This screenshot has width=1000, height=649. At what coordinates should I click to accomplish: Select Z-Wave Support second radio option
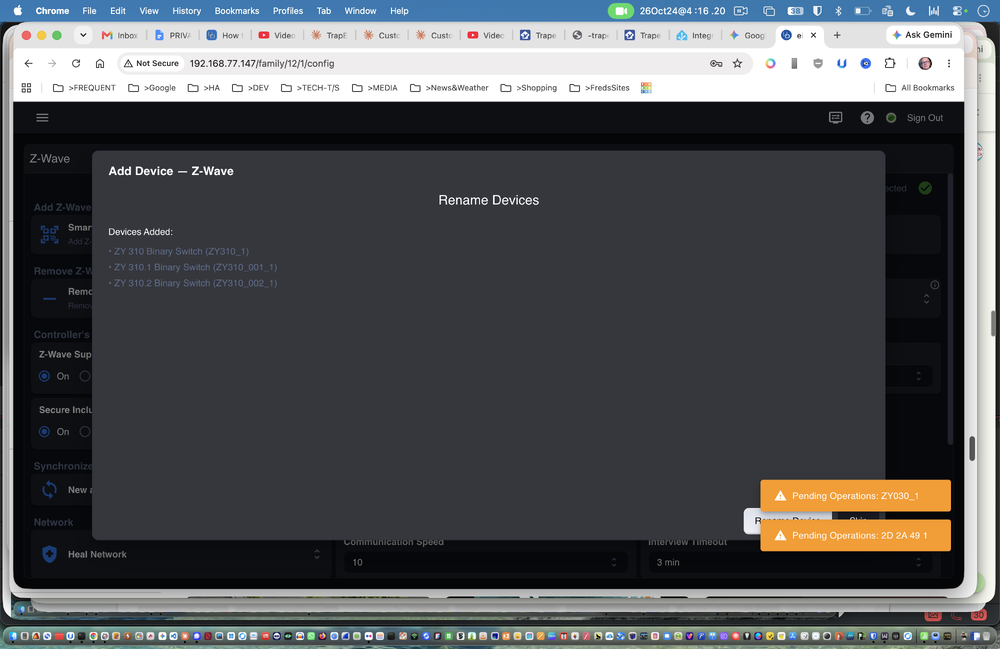pos(85,376)
